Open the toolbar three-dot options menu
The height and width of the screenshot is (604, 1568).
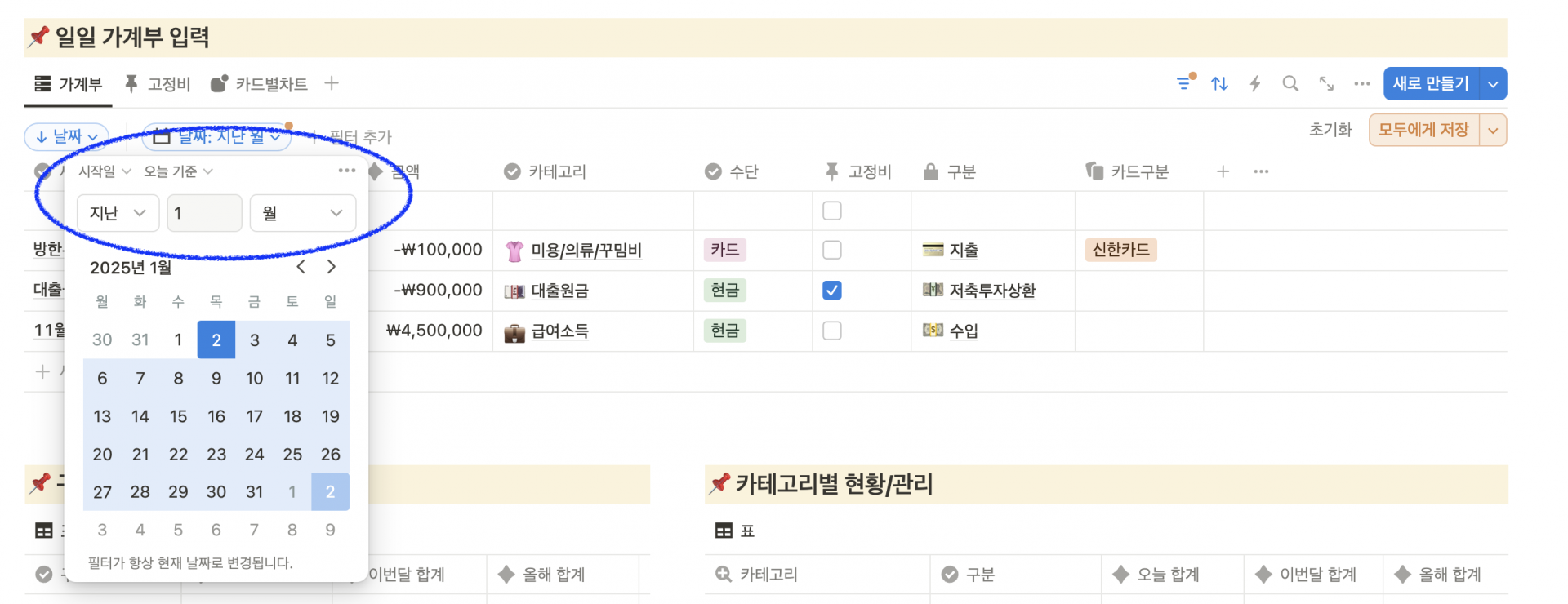tap(1361, 83)
